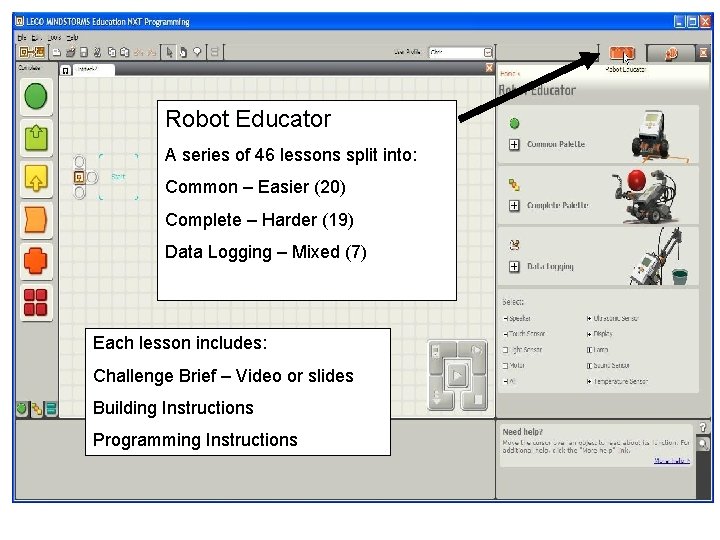
Task: Toggle the Sound Sensor checkbox
Action: [589, 366]
